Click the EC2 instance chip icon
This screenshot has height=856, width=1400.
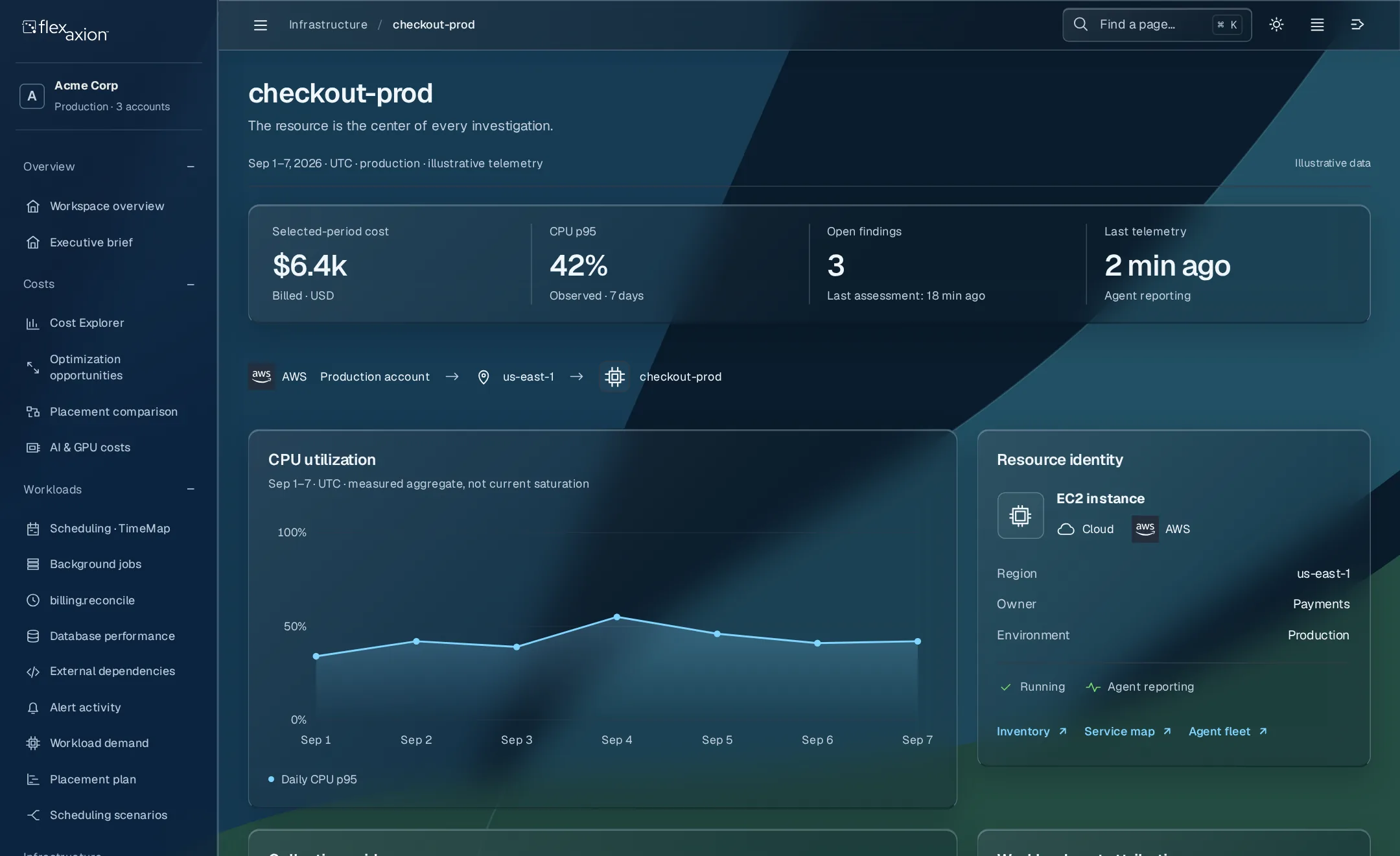pyautogui.click(x=1020, y=516)
